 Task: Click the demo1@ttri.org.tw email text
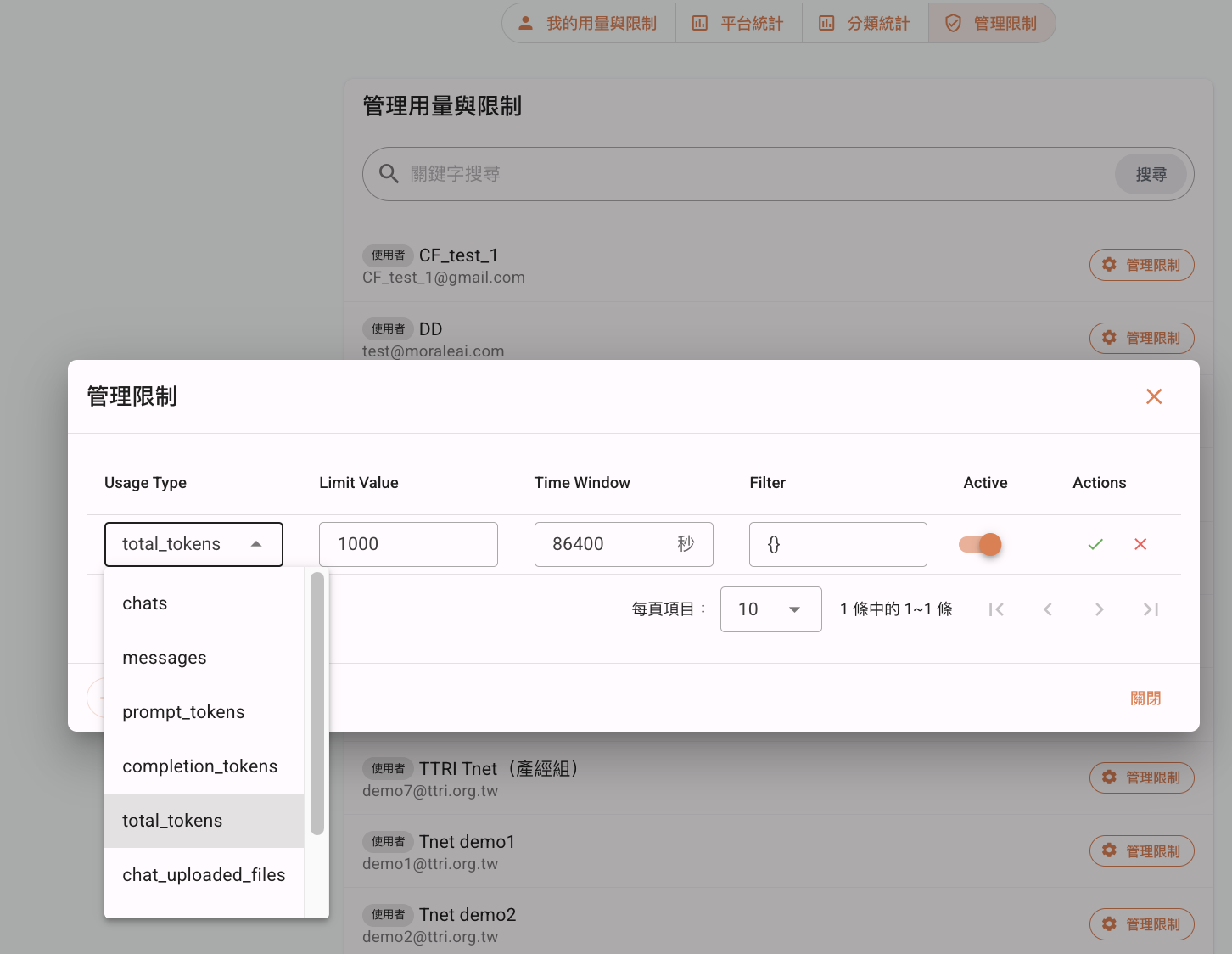coord(430,864)
